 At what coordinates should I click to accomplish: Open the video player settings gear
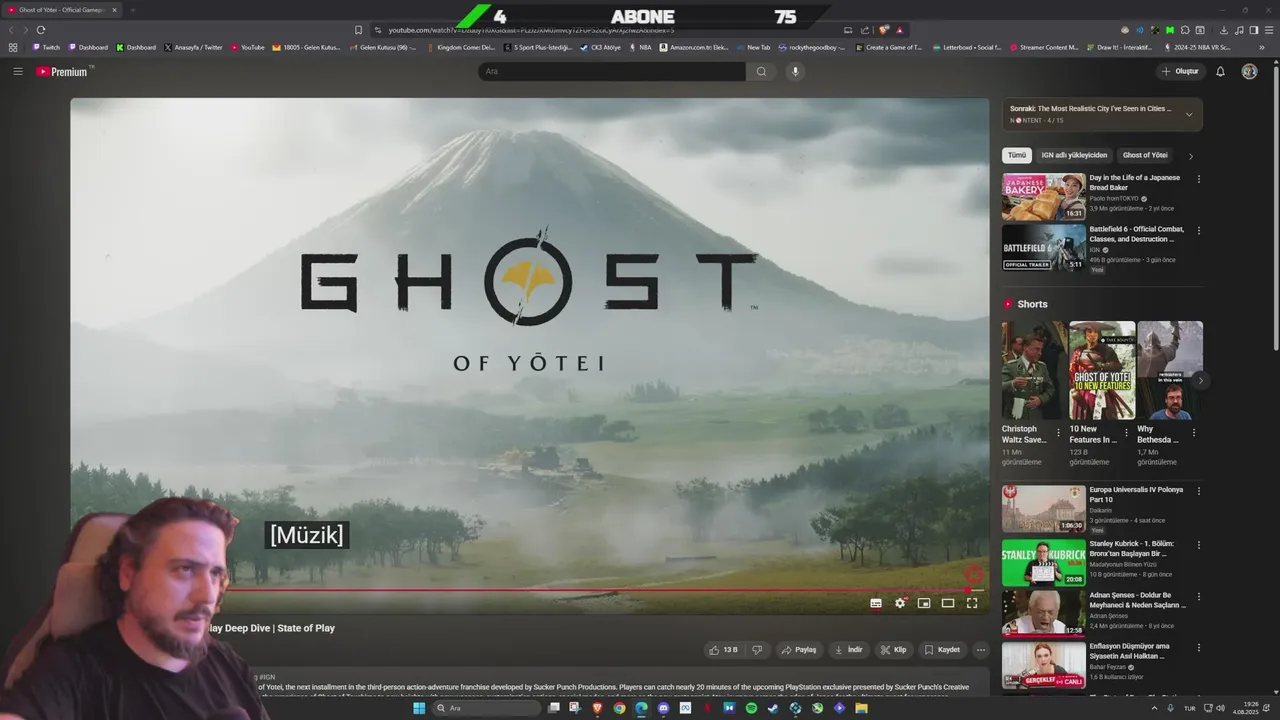point(900,603)
